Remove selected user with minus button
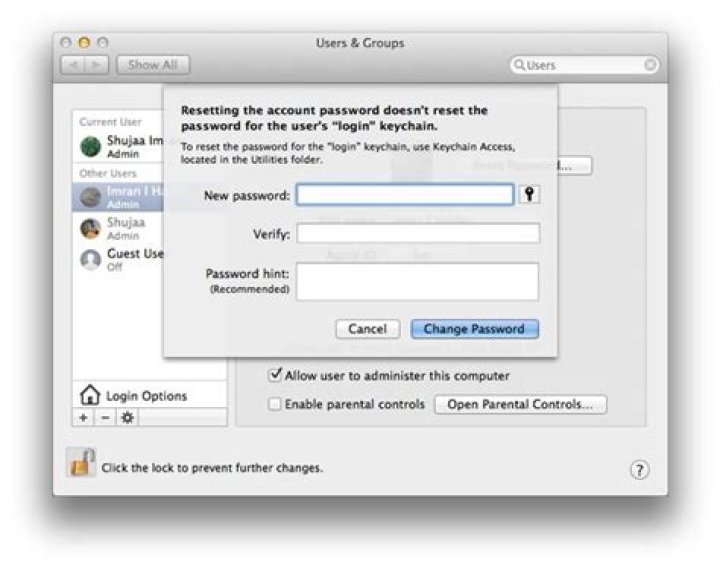Viewport: 720px width, 568px height. 105,418
